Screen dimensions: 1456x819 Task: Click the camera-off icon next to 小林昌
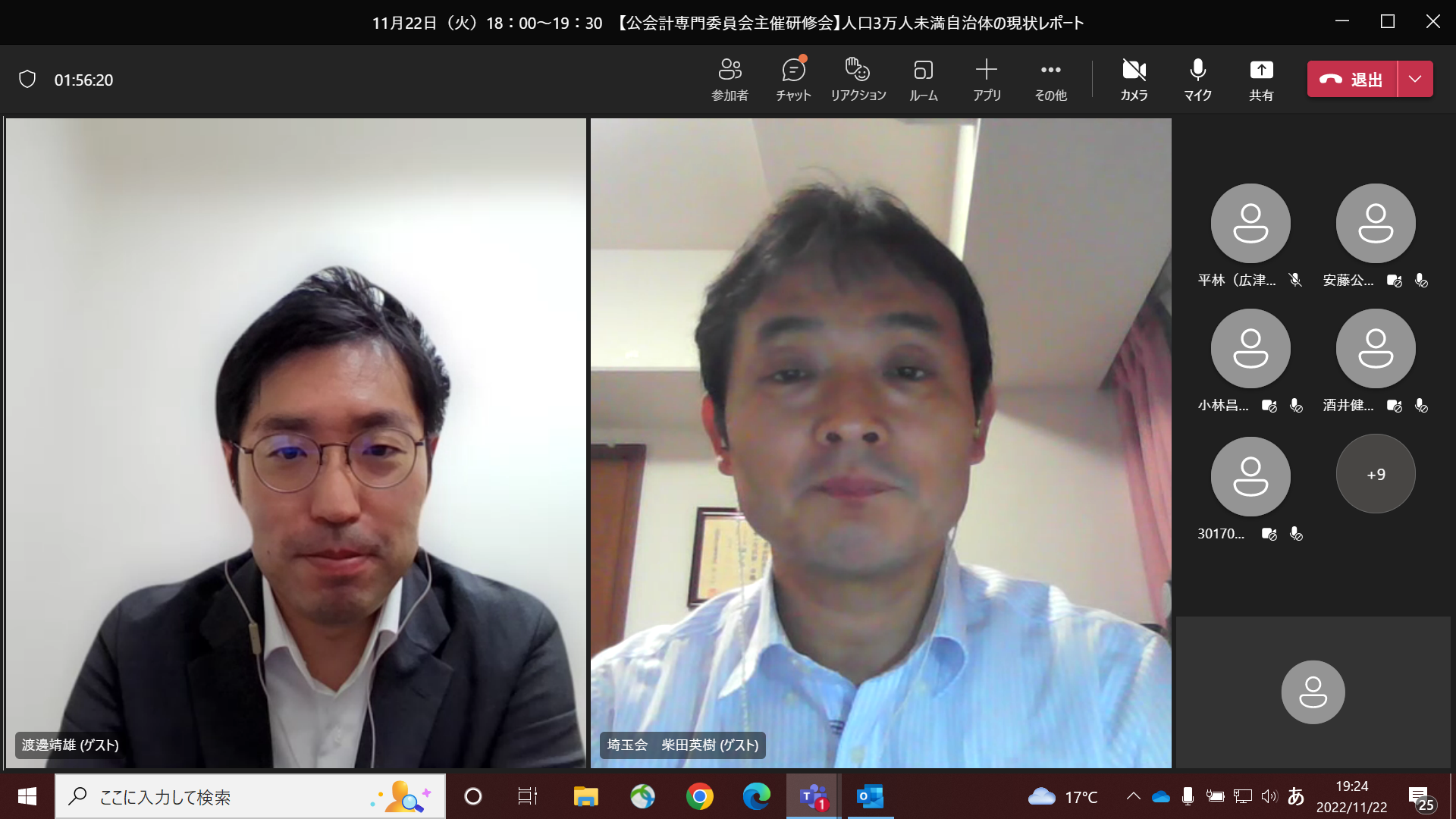coord(1269,406)
